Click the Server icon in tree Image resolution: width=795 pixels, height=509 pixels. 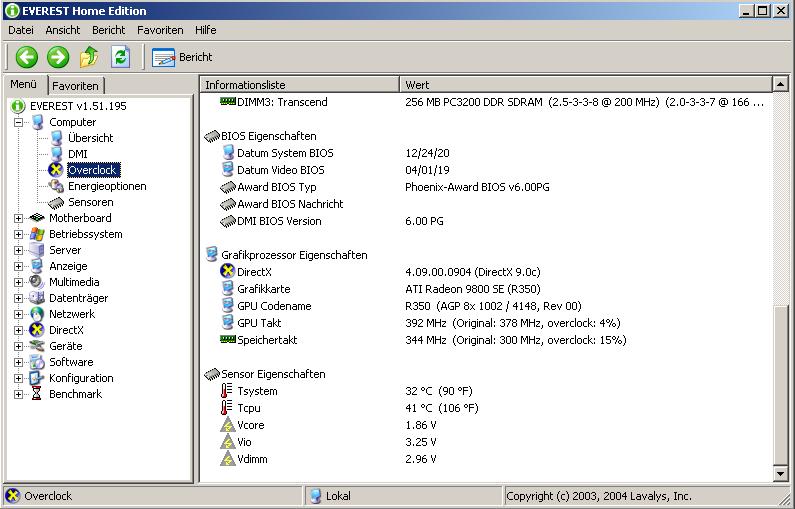point(37,250)
